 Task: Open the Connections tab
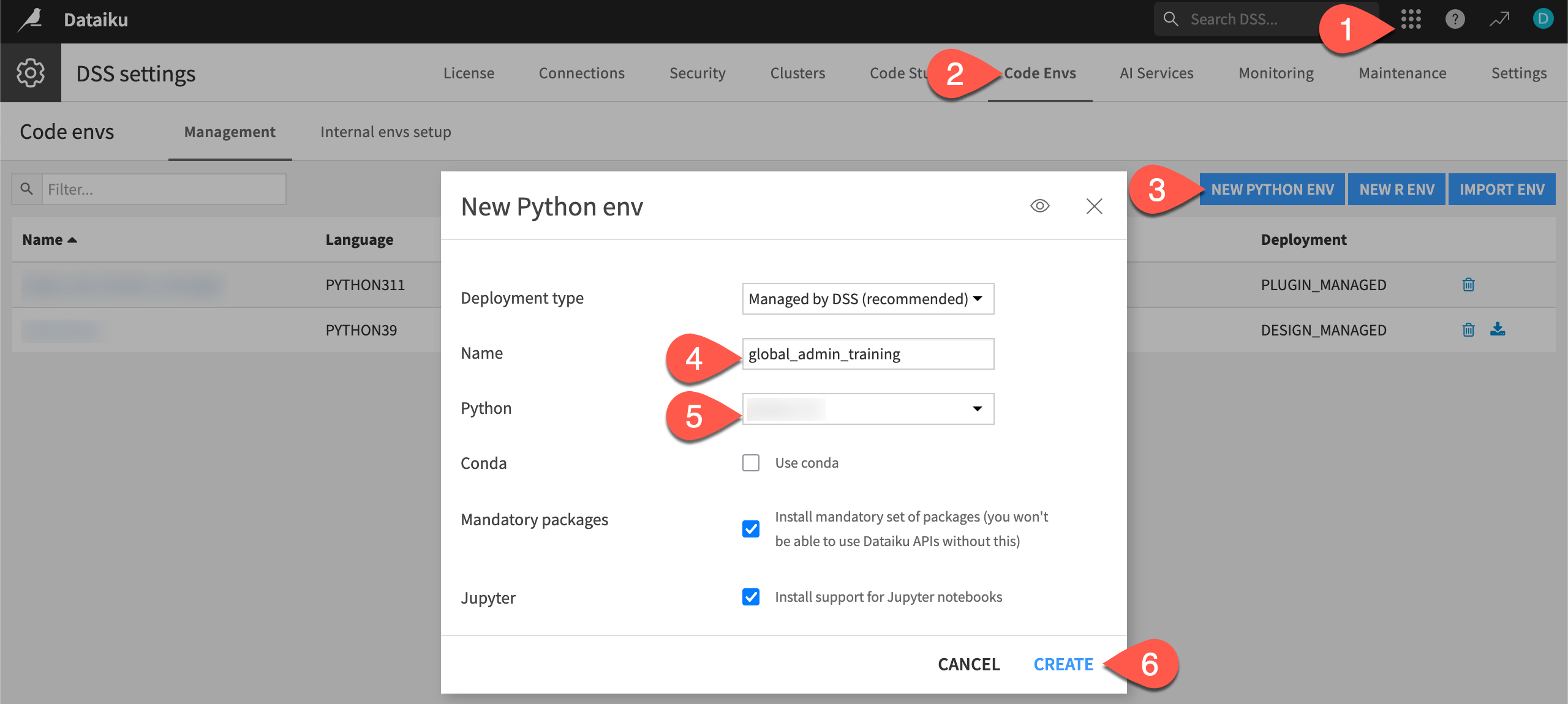click(581, 73)
